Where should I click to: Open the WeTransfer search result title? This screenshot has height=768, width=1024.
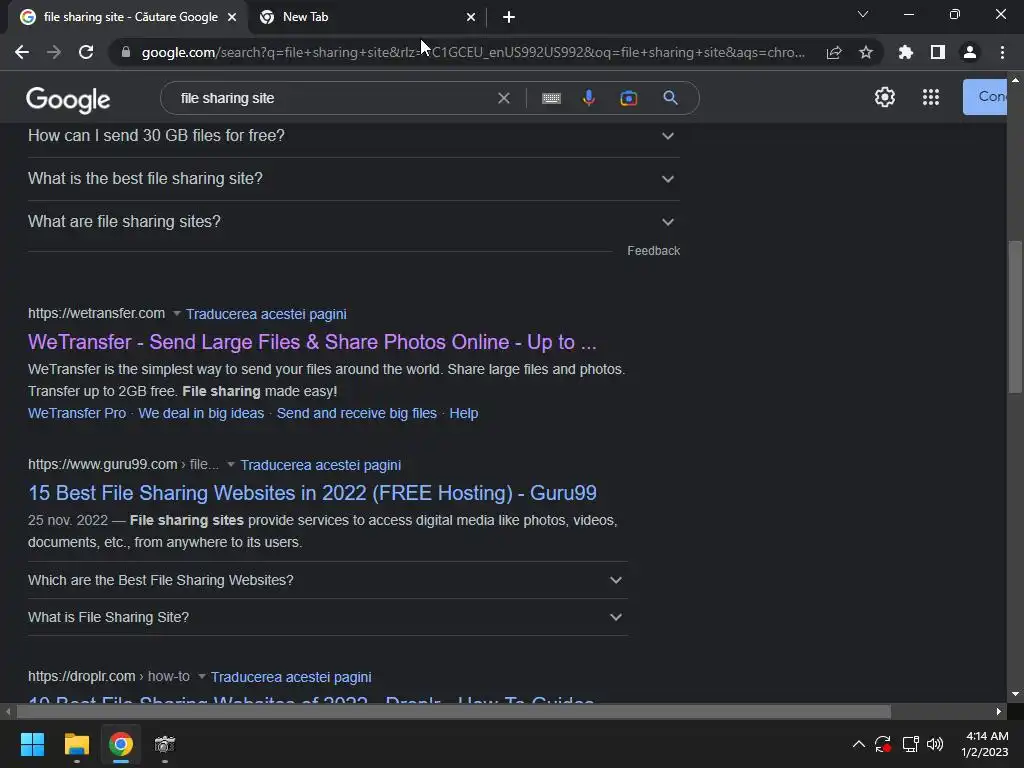312,342
